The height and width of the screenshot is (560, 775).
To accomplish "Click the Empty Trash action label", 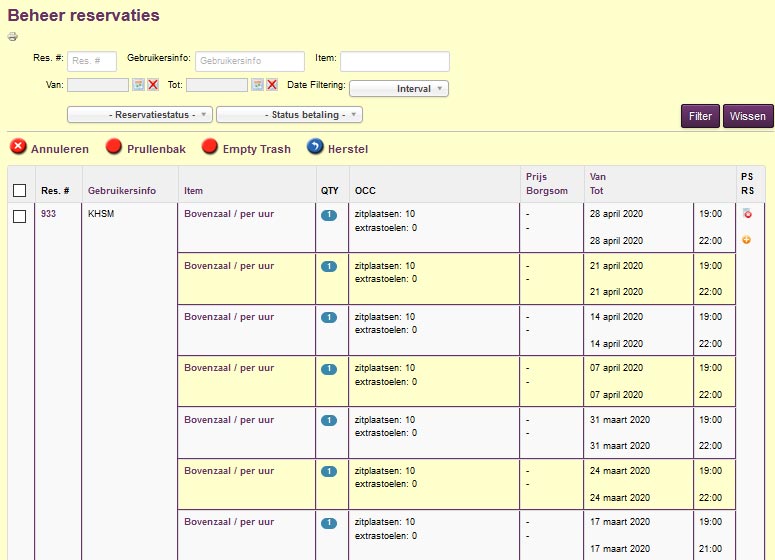I will 257,149.
